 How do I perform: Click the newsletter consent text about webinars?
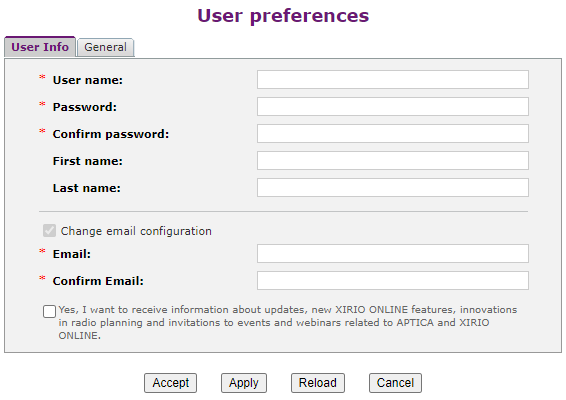pyautogui.click(x=288, y=322)
